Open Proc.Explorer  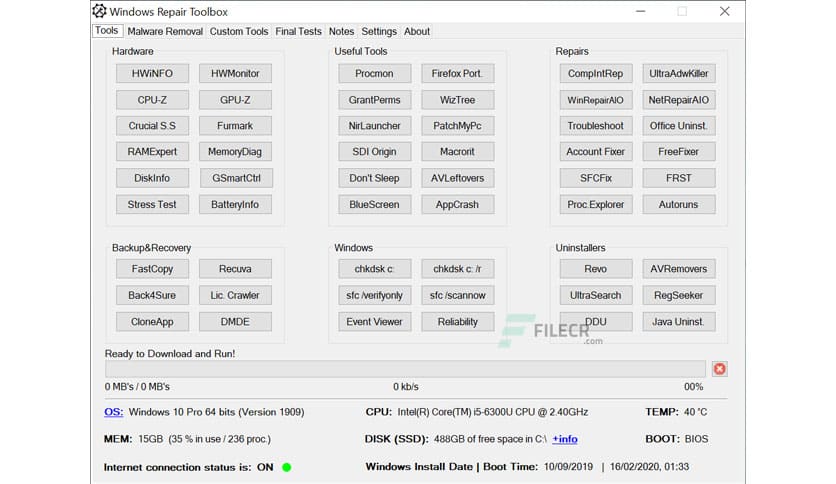(x=596, y=205)
